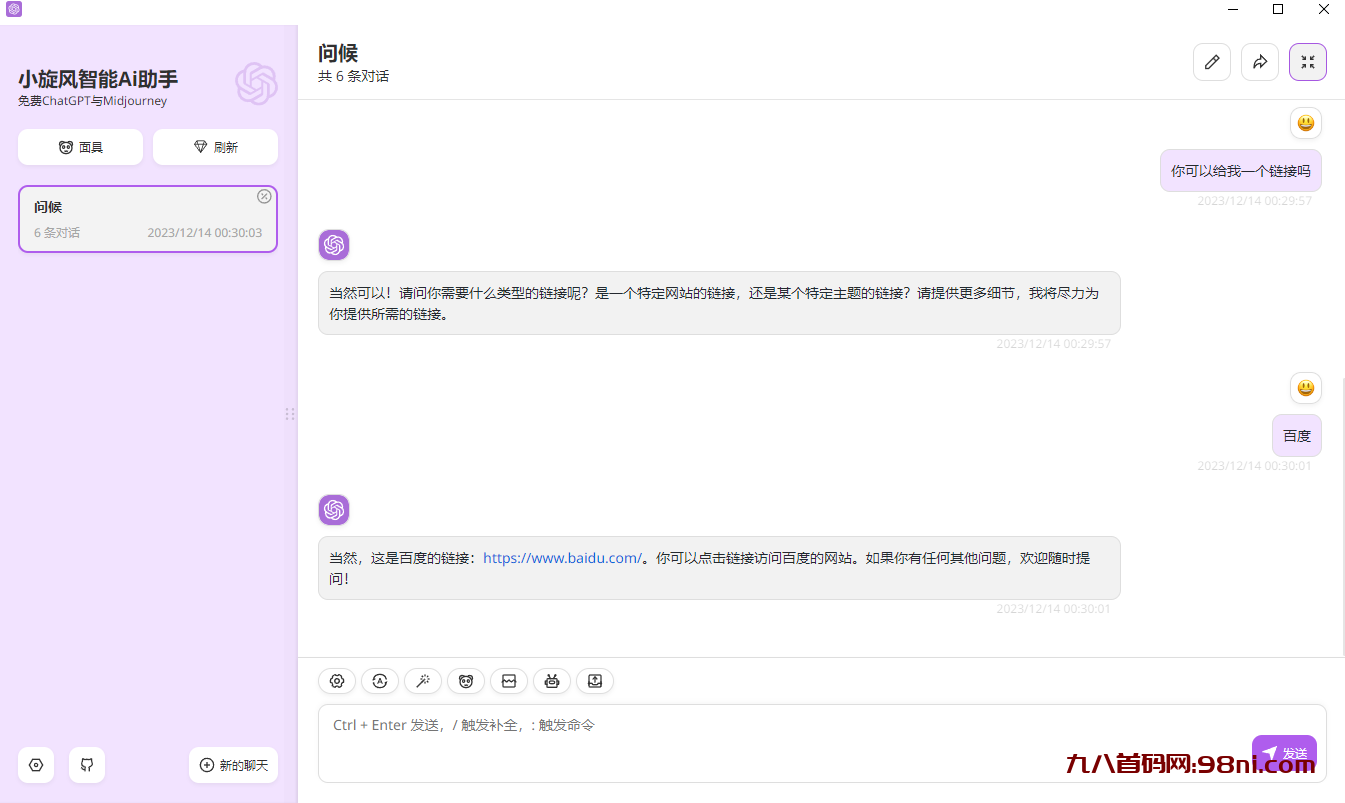Image resolution: width=1345 pixels, height=803 pixels.
Task: Click the 你可以给我一个链接吗 message bubble
Action: coord(1241,171)
